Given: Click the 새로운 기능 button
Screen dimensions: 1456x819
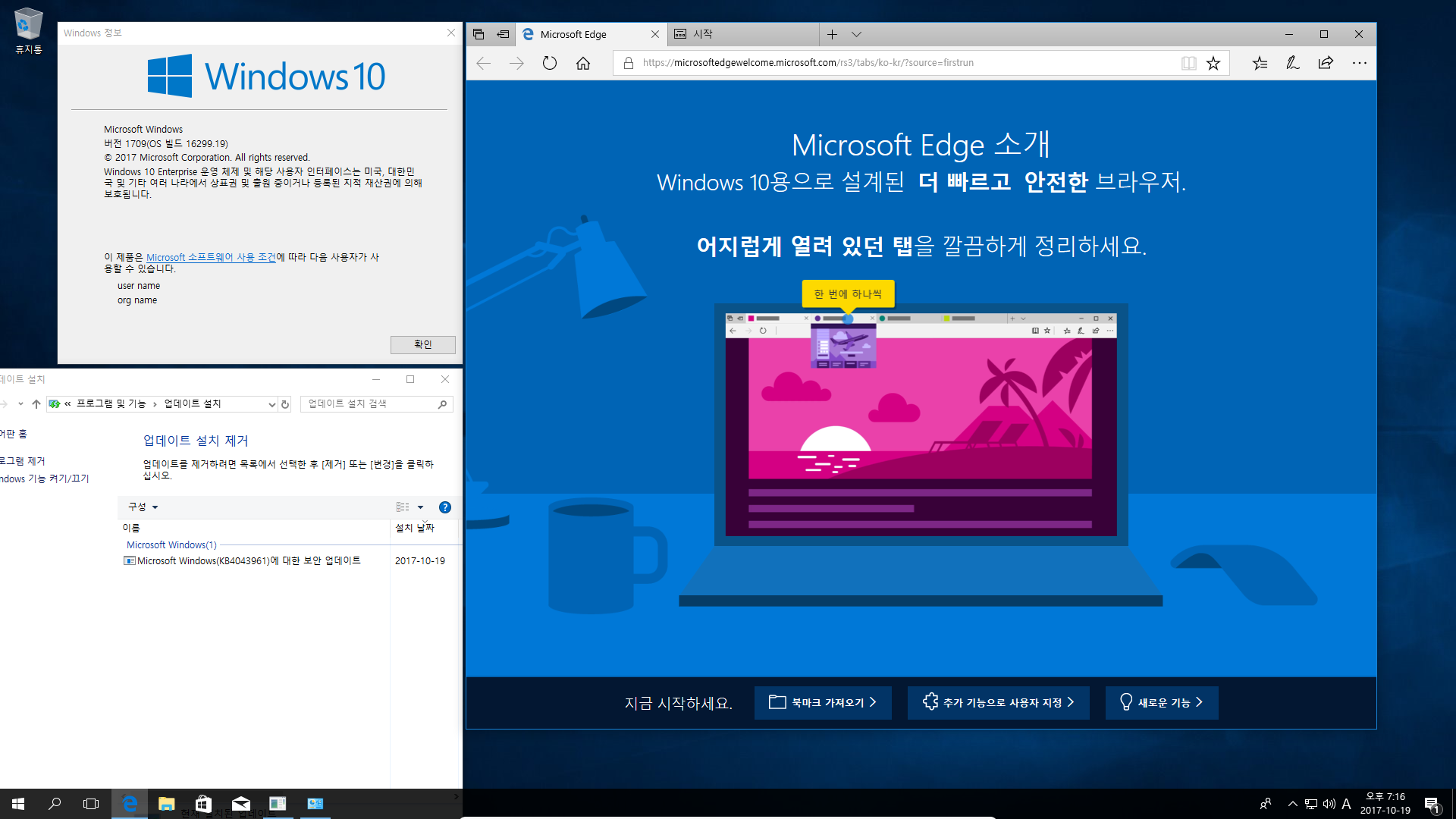Looking at the screenshot, I should (1162, 703).
